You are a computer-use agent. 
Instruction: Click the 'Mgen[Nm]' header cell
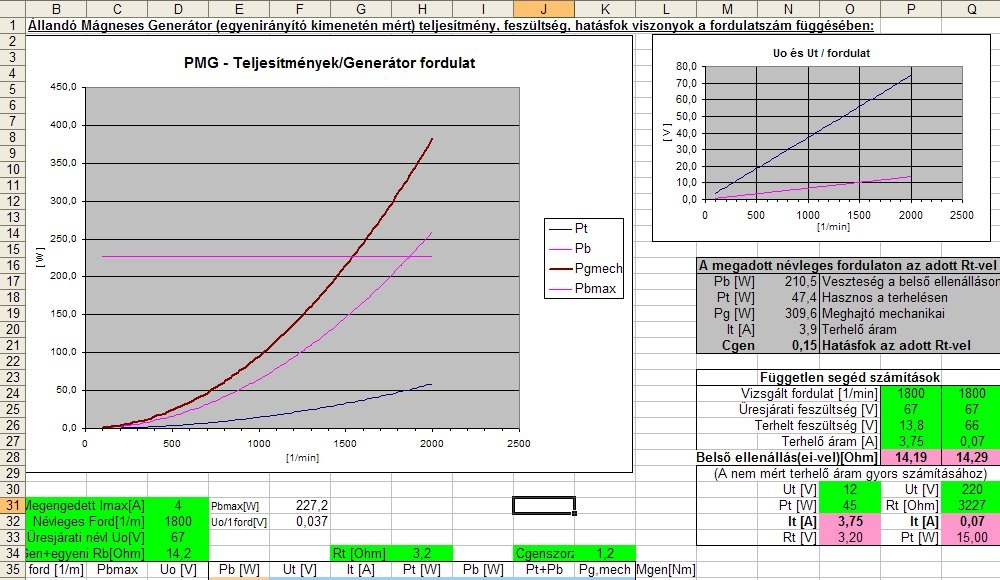click(x=666, y=569)
